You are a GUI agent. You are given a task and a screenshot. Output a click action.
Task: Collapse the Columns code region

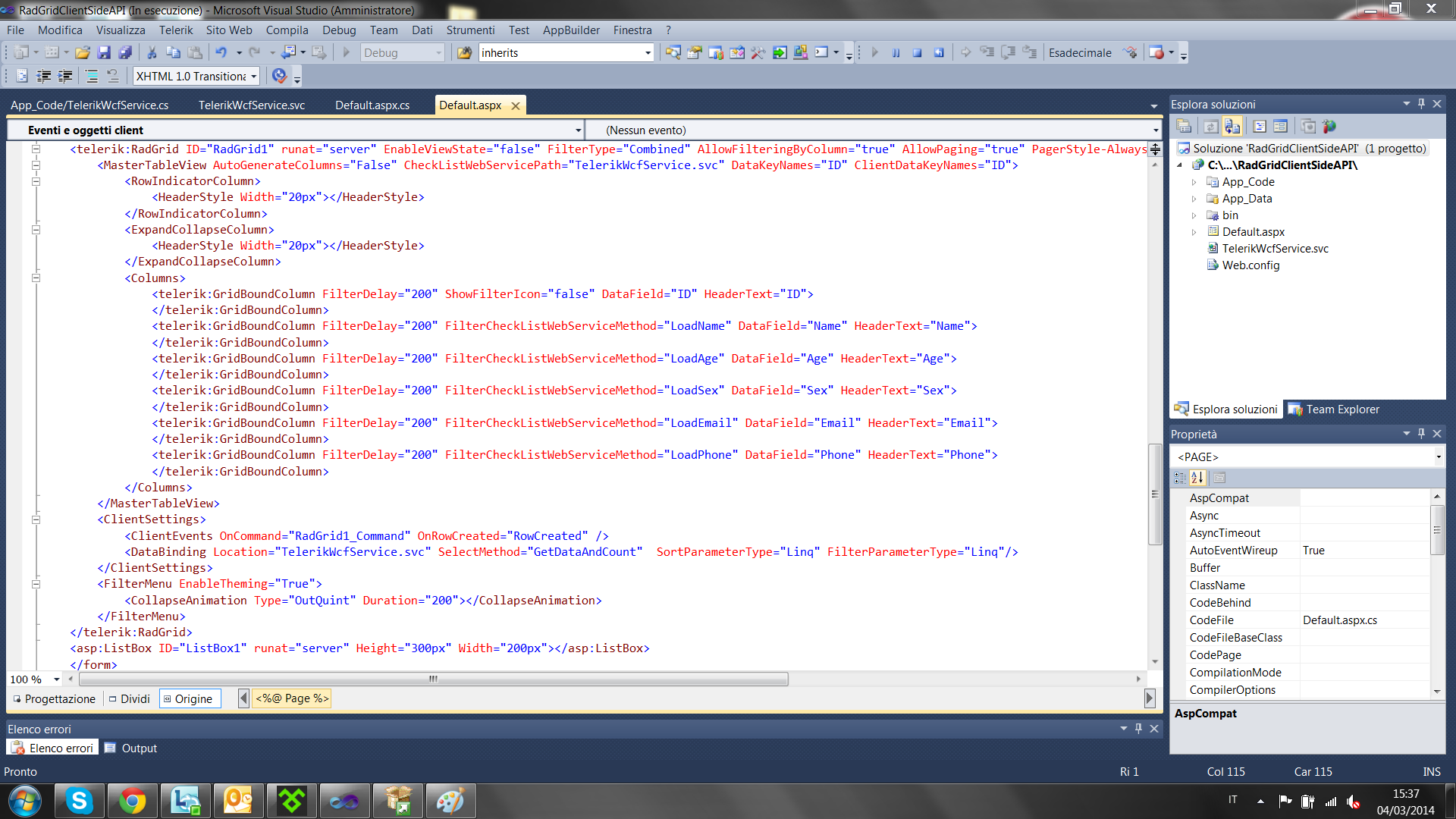36,278
